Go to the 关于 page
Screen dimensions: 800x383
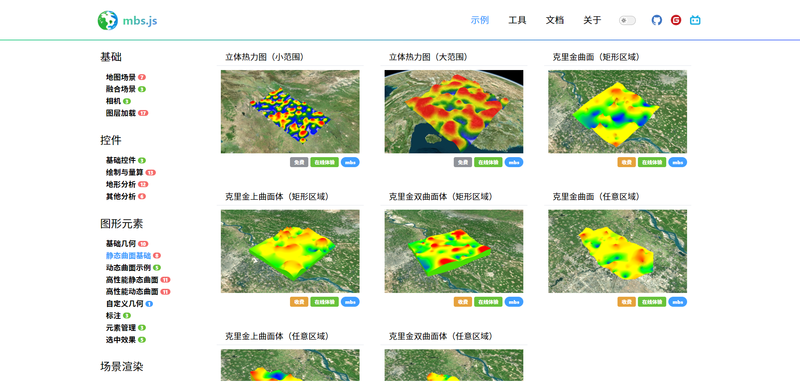click(592, 20)
